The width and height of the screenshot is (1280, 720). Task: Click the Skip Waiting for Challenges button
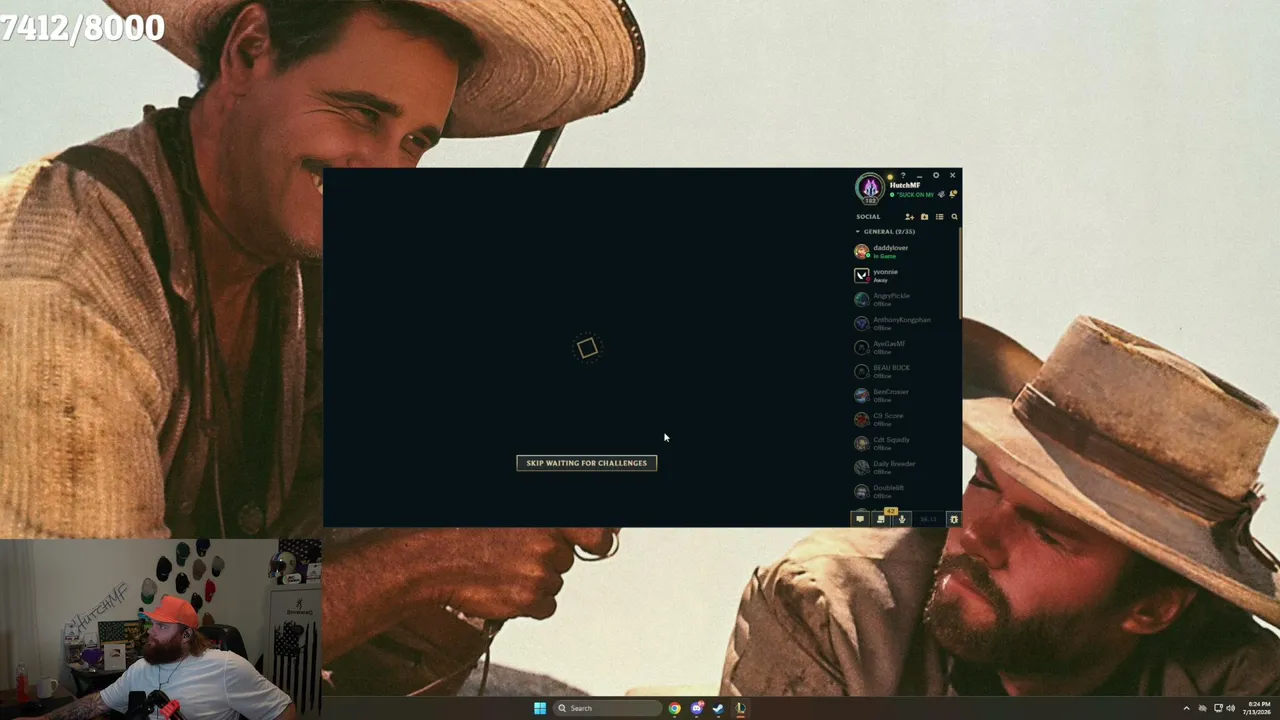587,463
